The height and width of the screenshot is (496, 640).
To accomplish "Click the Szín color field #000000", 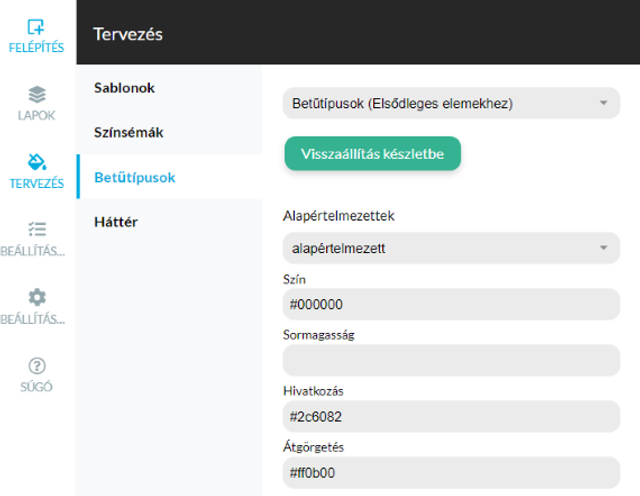I will pyautogui.click(x=451, y=304).
